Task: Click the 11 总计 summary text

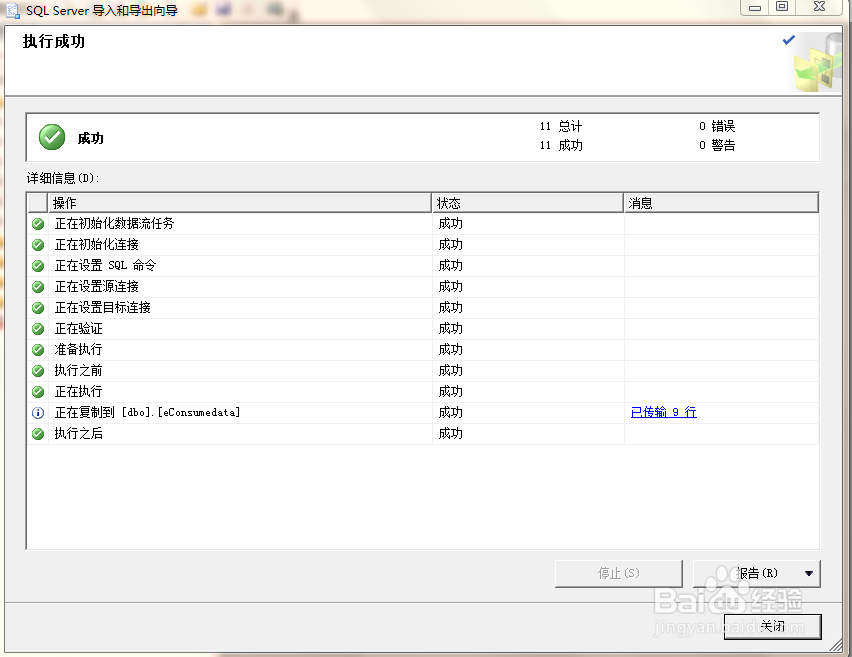Action: (561, 126)
